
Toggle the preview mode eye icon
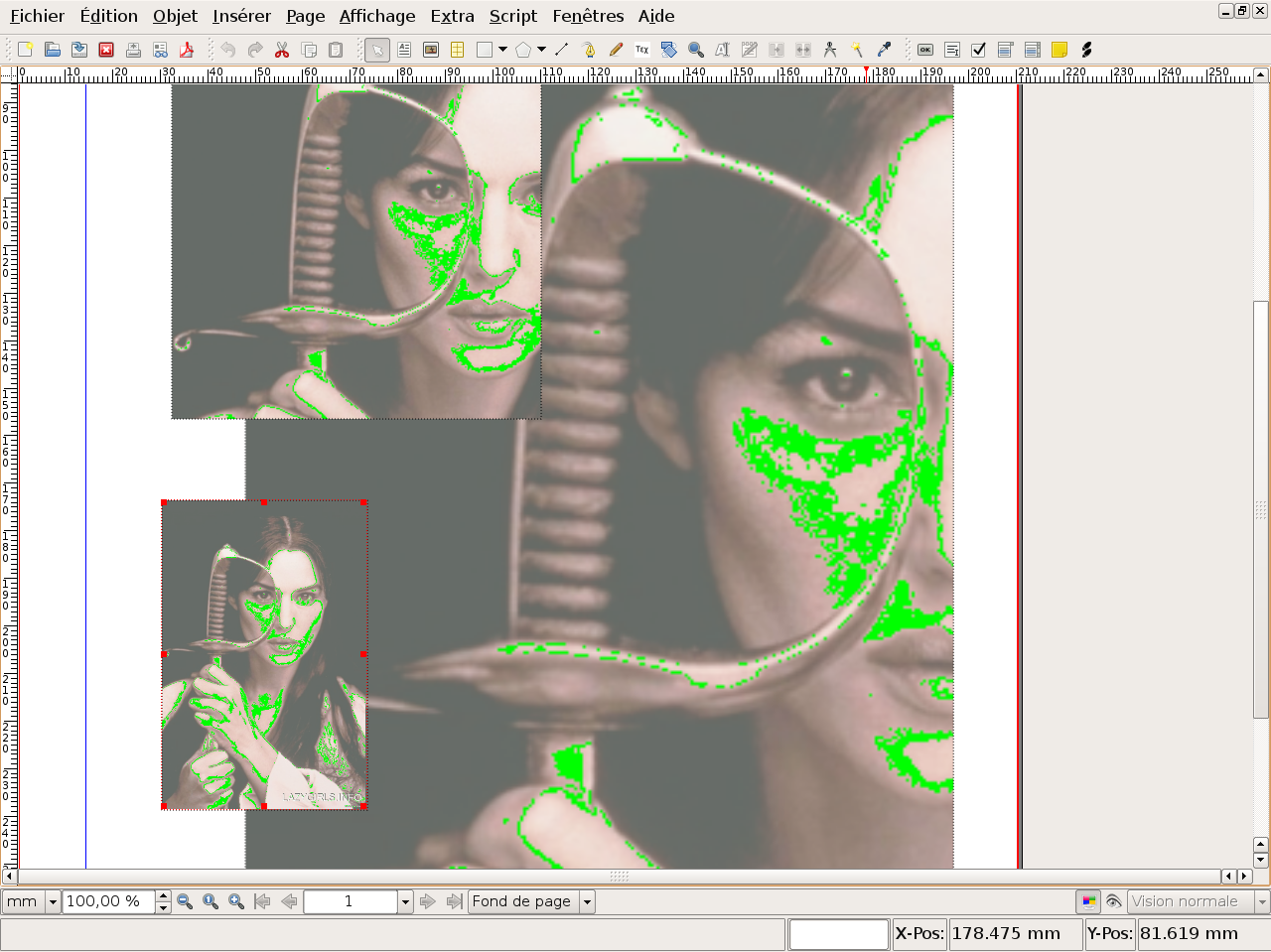click(x=1114, y=901)
